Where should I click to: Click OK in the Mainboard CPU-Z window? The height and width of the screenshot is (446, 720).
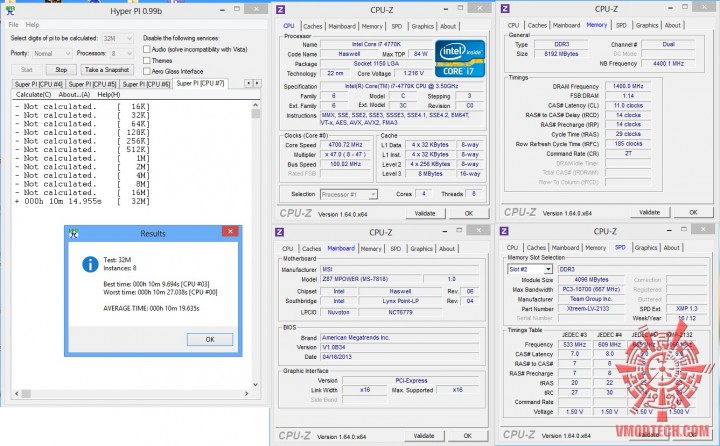tap(467, 435)
